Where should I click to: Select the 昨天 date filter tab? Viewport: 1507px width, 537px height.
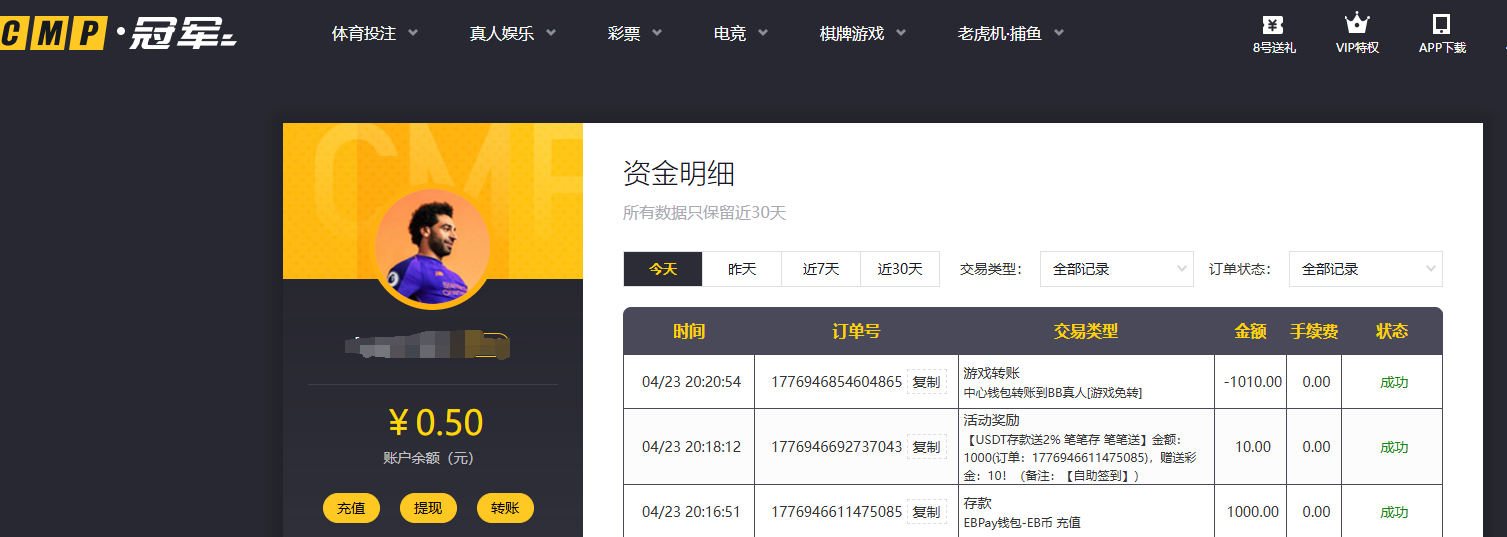pyautogui.click(x=742, y=269)
